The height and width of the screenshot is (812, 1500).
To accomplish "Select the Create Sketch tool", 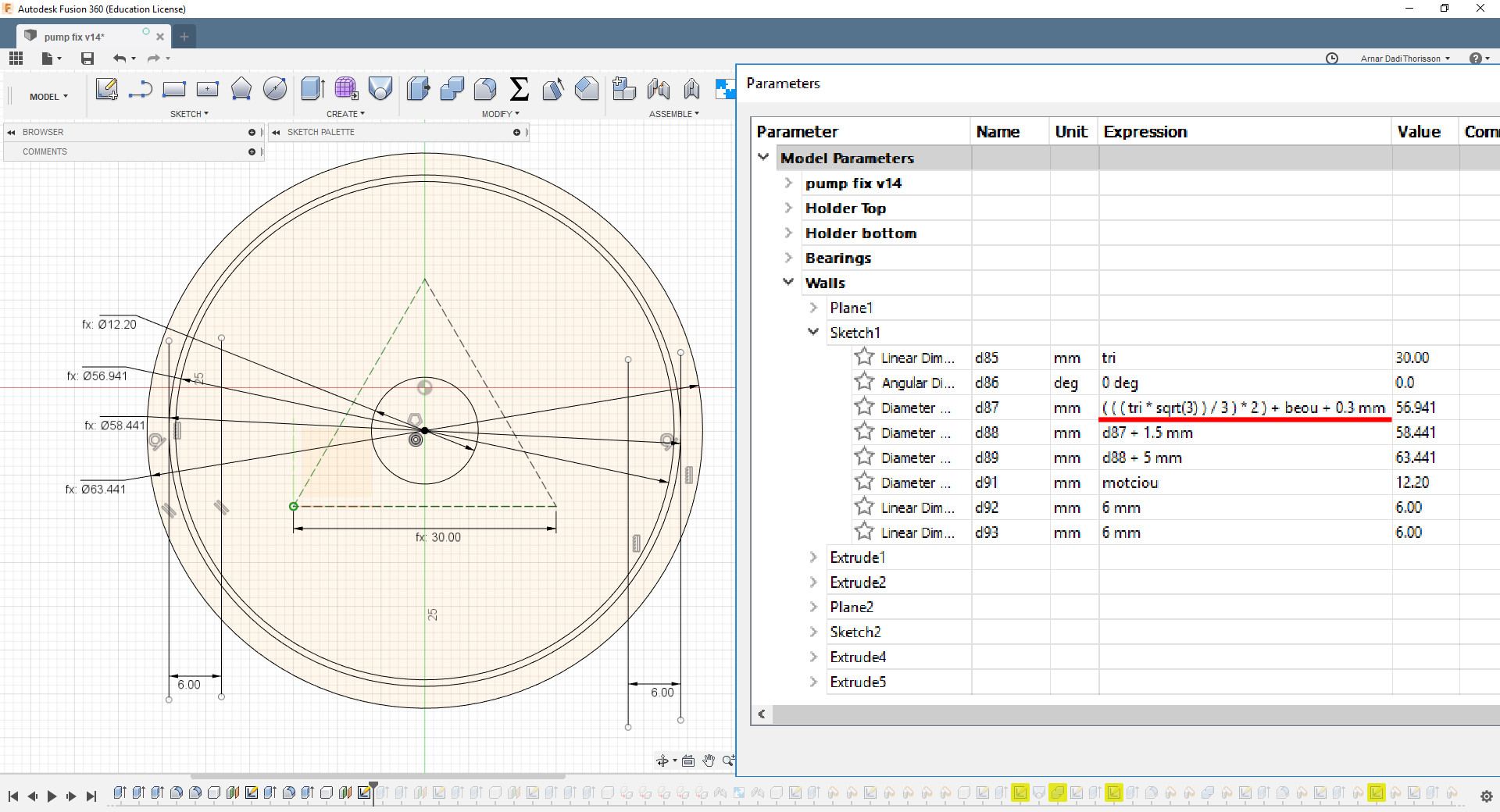I will [x=106, y=89].
